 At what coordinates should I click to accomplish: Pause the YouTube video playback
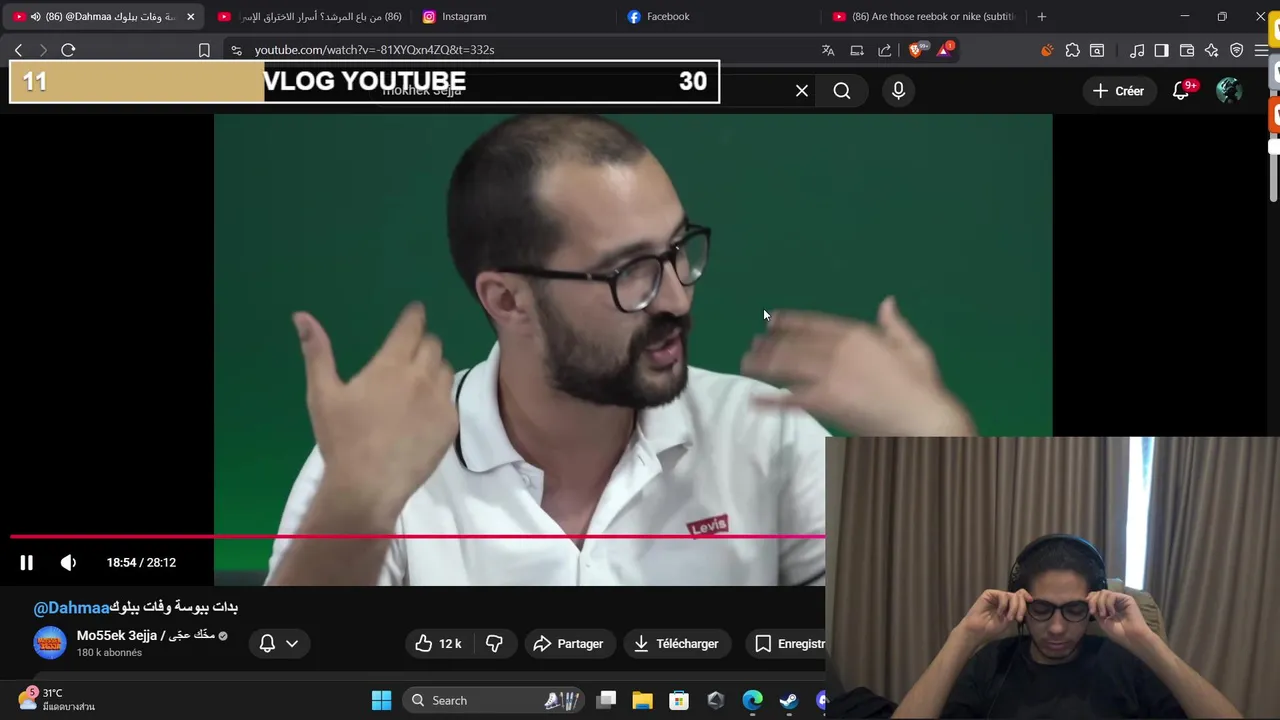pos(27,563)
